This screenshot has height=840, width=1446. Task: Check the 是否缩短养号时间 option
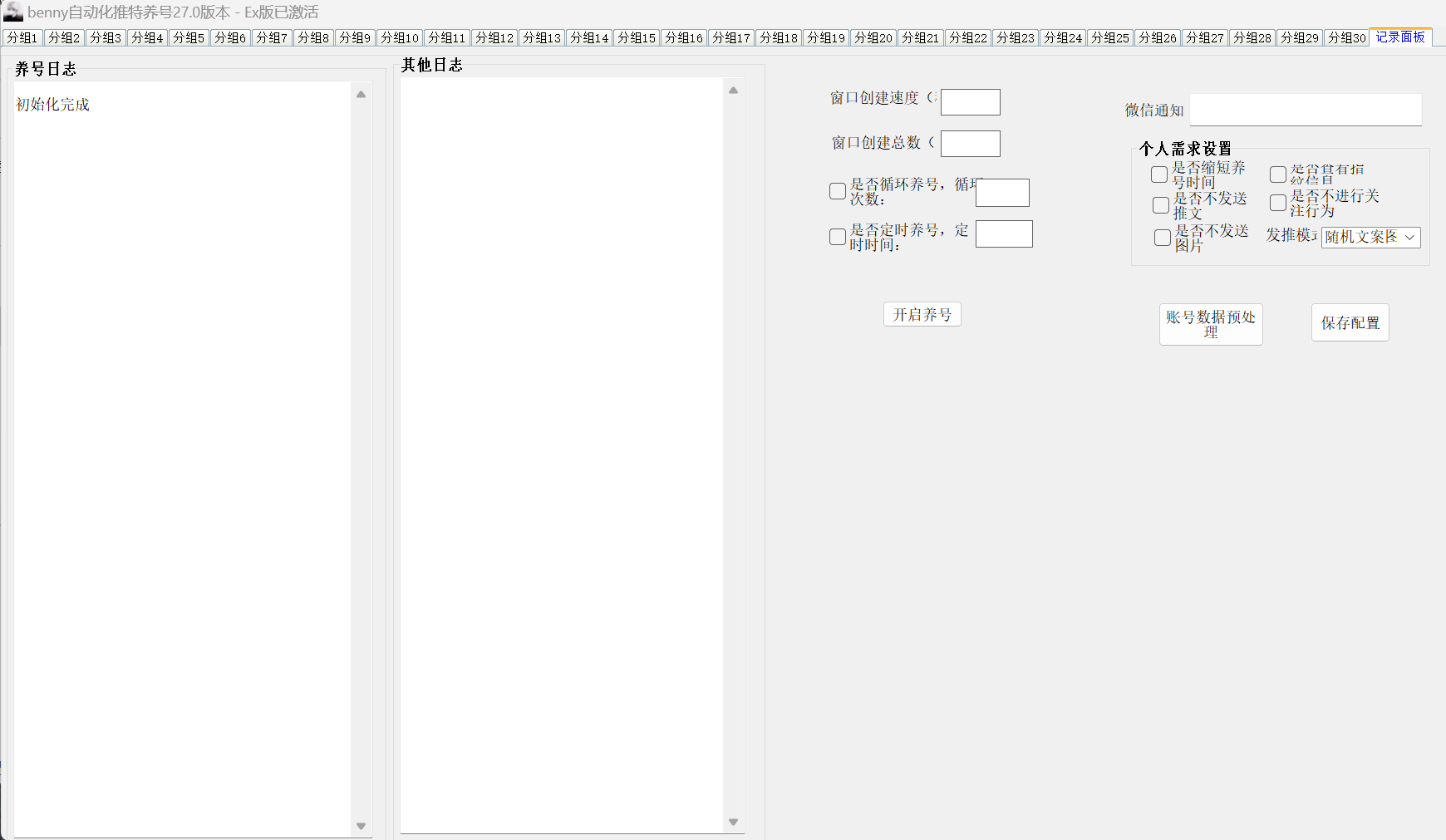tap(1159, 174)
